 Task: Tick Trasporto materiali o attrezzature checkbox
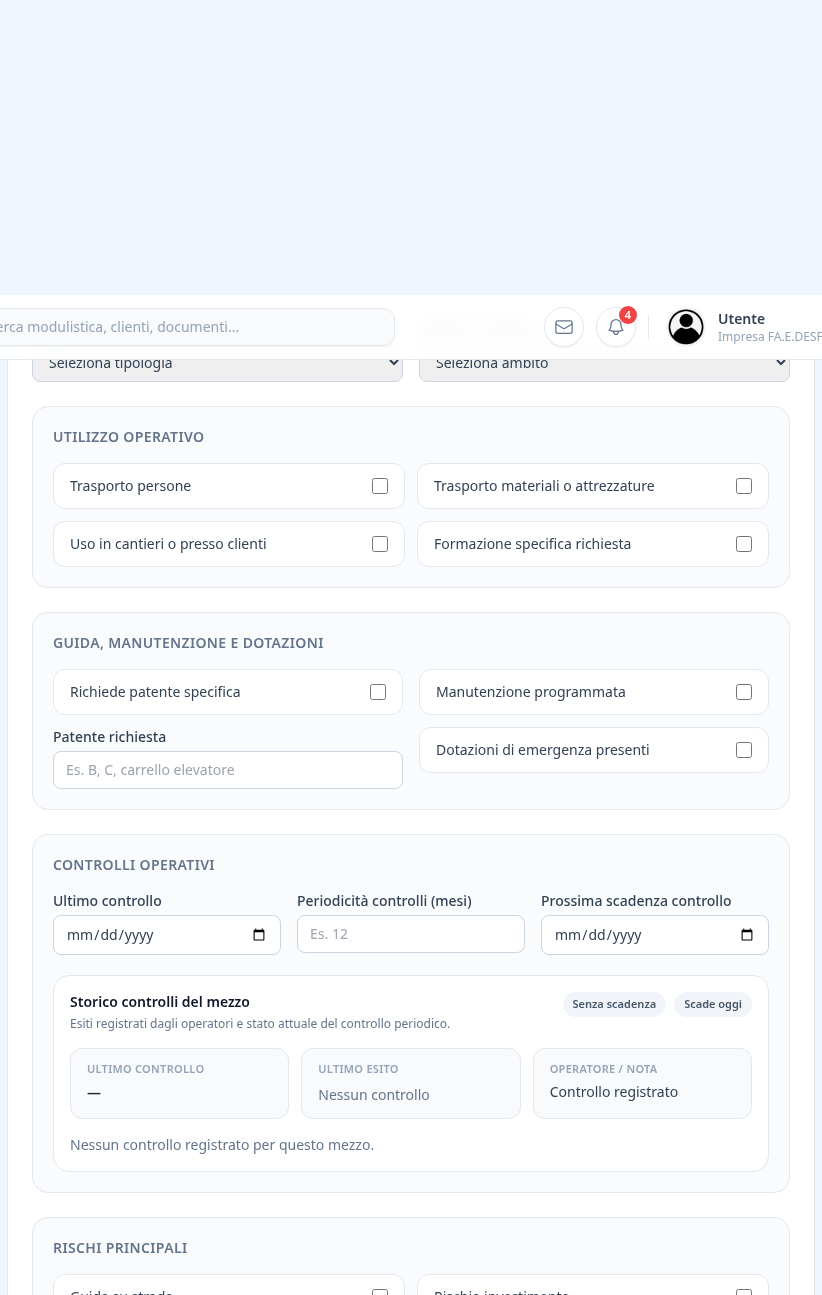(744, 486)
